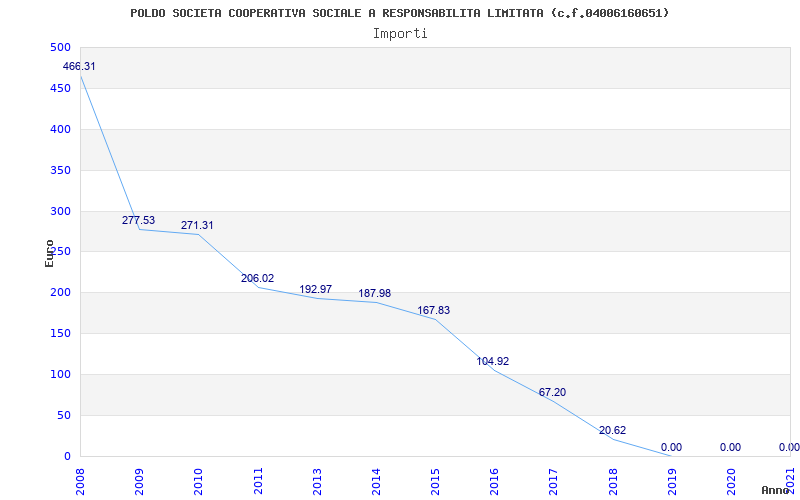Viewport: 800px width, 500px height.
Task: Select the Euro y-axis title
Action: pos(49,253)
